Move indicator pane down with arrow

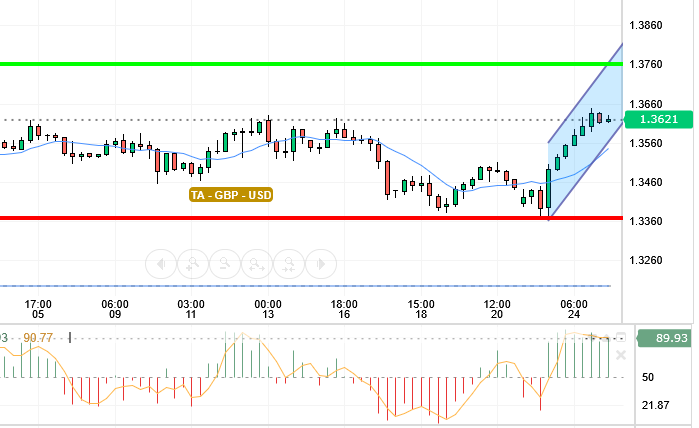click(592, 337)
